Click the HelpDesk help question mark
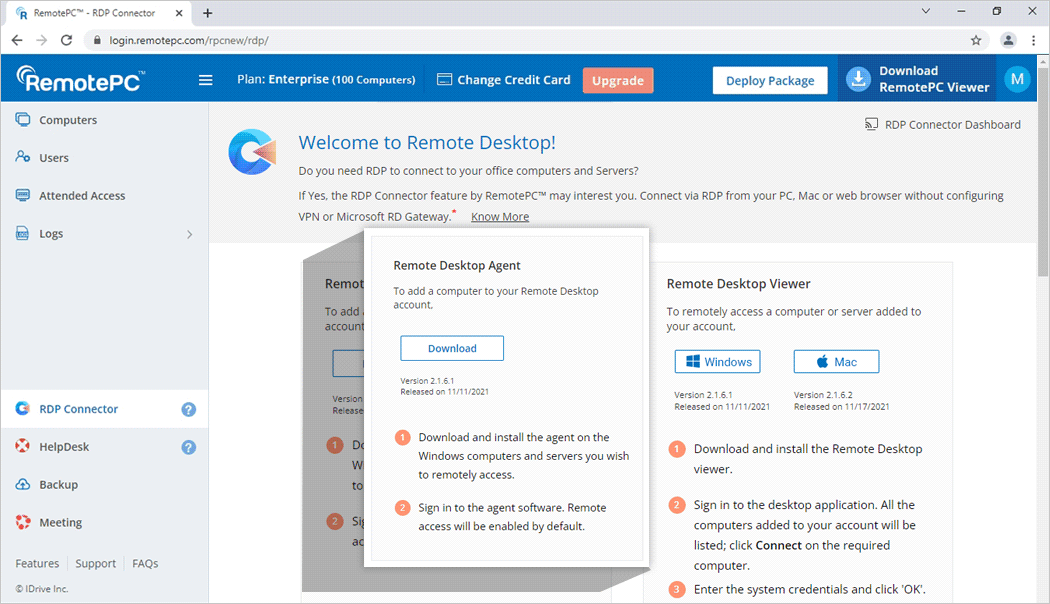Viewport: 1050px width, 604px height. [188, 447]
